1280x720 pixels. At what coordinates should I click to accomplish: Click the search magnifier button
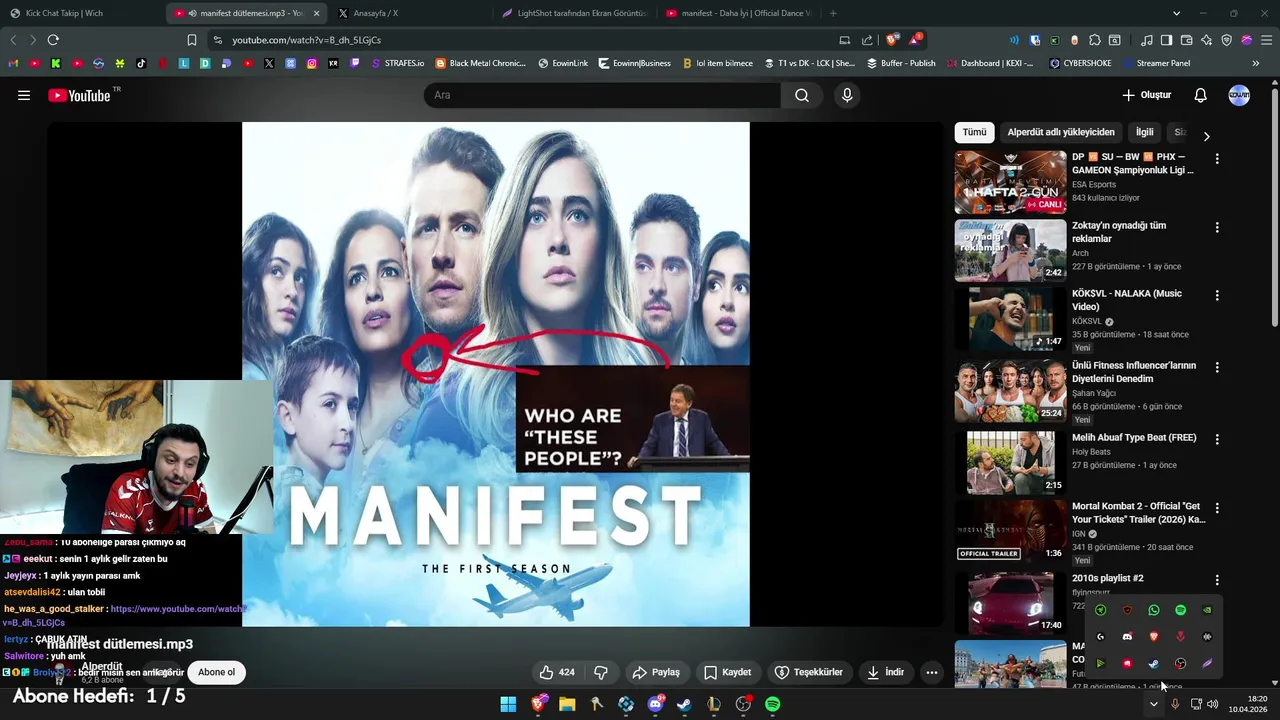[x=802, y=95]
